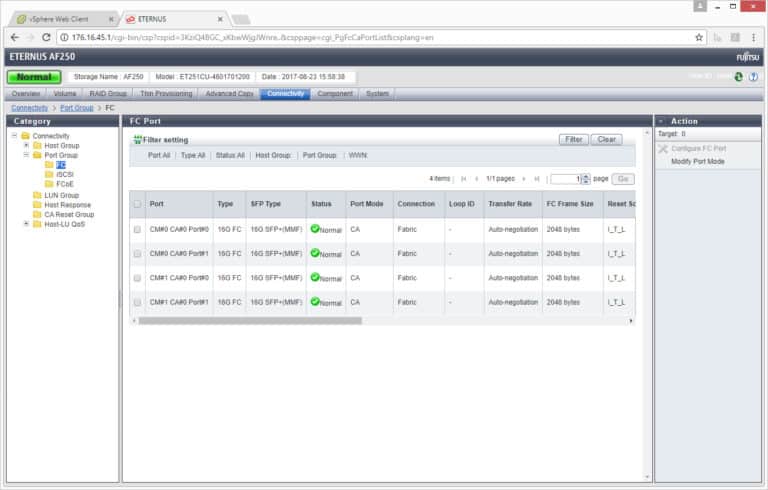Check the CM#0 CA#0 Port#0 row checkbox
This screenshot has height=490, width=768.
tap(137, 229)
